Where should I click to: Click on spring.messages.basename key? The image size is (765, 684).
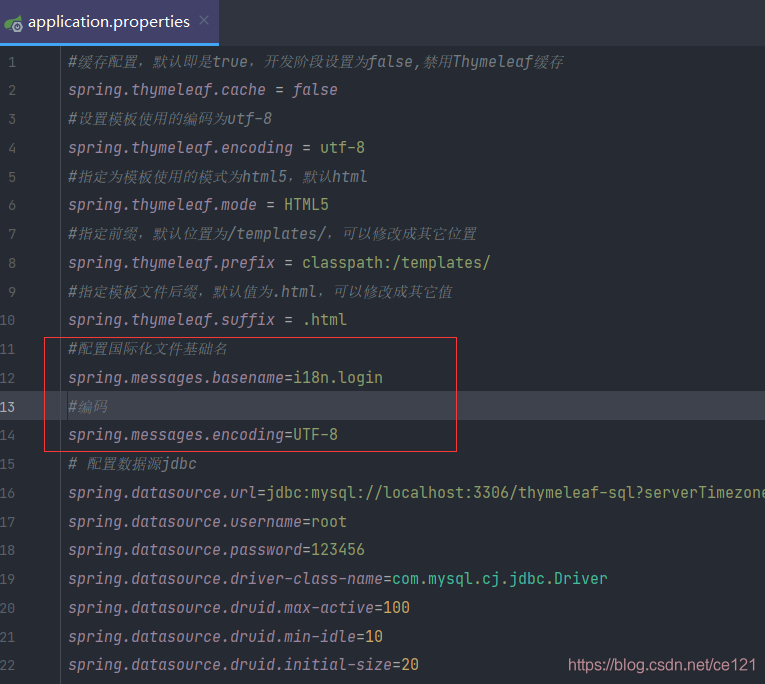point(176,378)
